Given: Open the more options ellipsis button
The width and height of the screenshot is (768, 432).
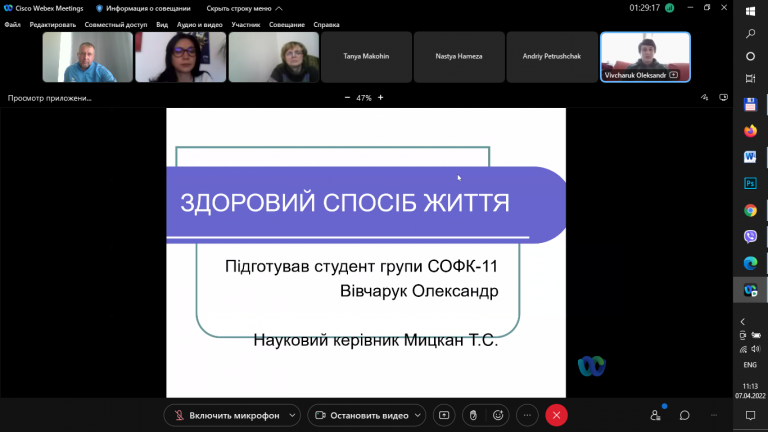Looking at the screenshot, I should 527,415.
